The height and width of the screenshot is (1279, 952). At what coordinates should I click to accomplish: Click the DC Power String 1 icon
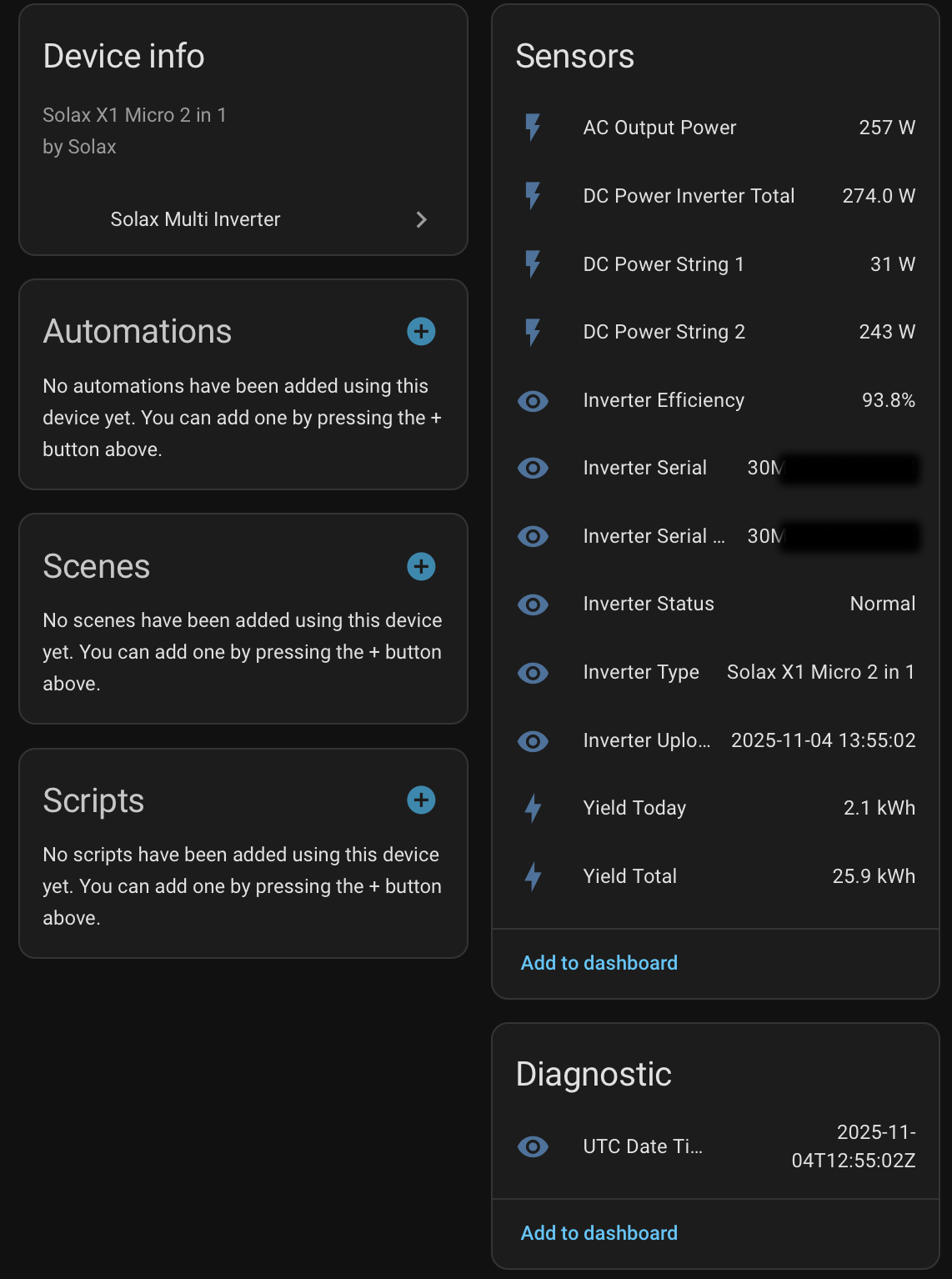click(533, 264)
